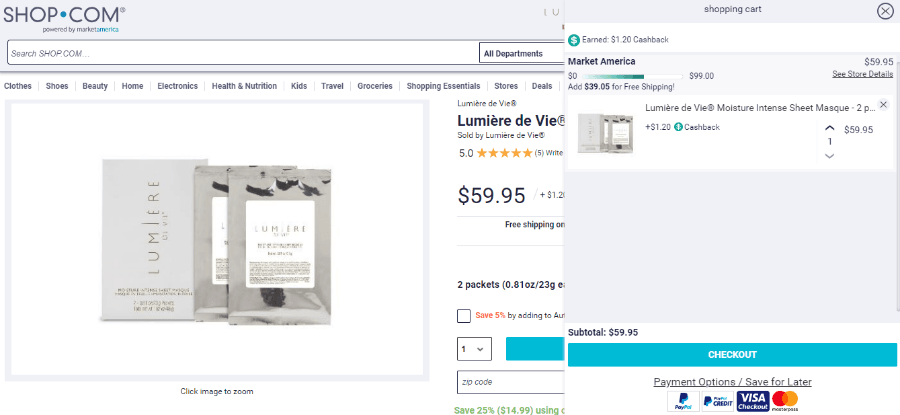Click the SHOP.COM logo
This screenshot has height=415, width=900.
(x=65, y=17)
